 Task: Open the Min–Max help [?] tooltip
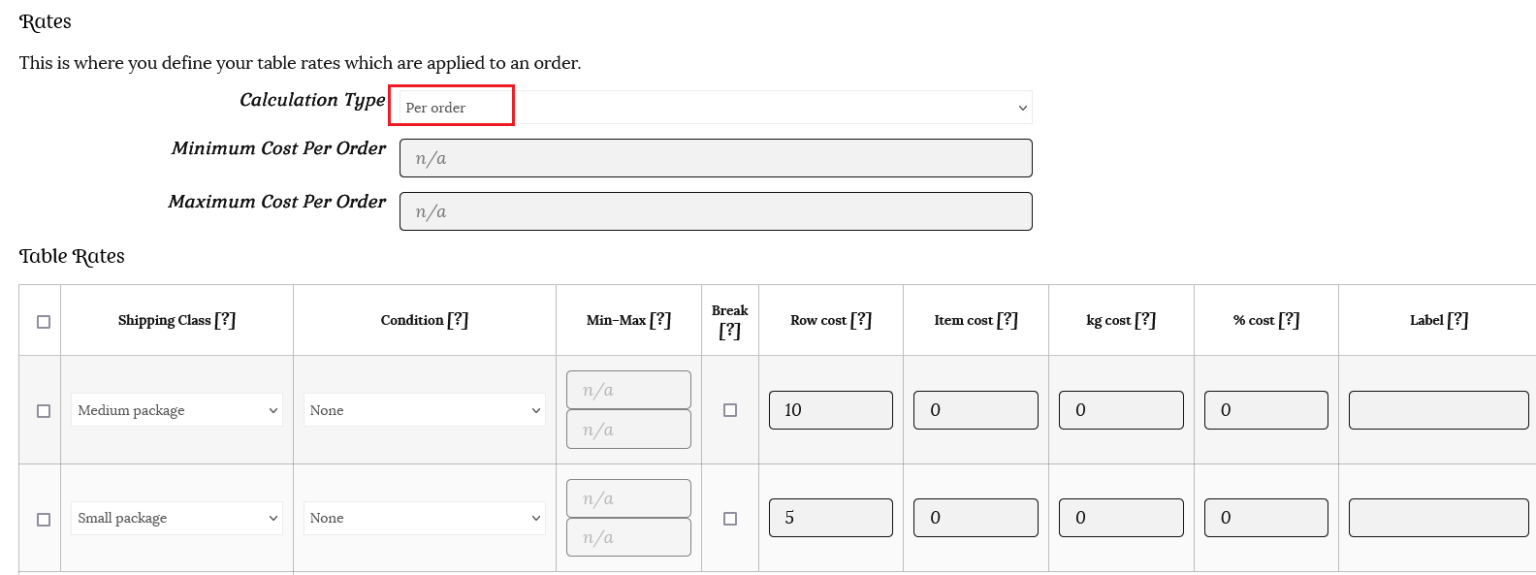[660, 321]
